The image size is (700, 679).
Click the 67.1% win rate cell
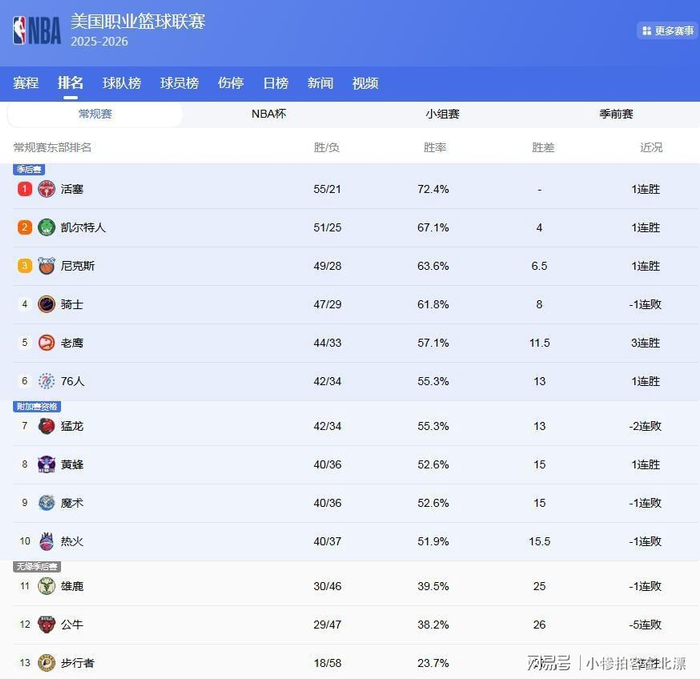(433, 228)
